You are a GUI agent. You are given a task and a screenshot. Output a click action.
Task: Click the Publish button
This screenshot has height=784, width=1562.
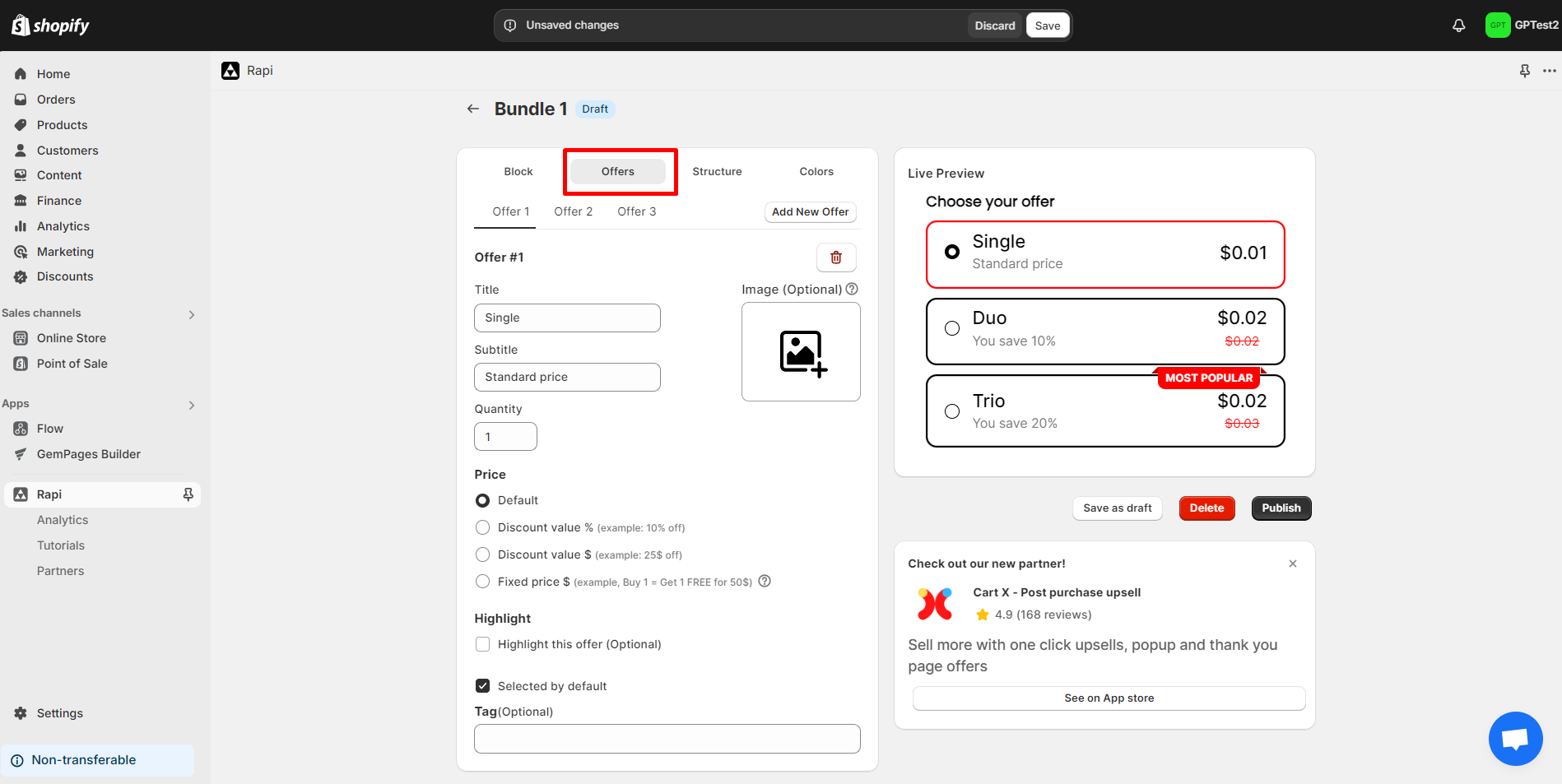pos(1281,508)
